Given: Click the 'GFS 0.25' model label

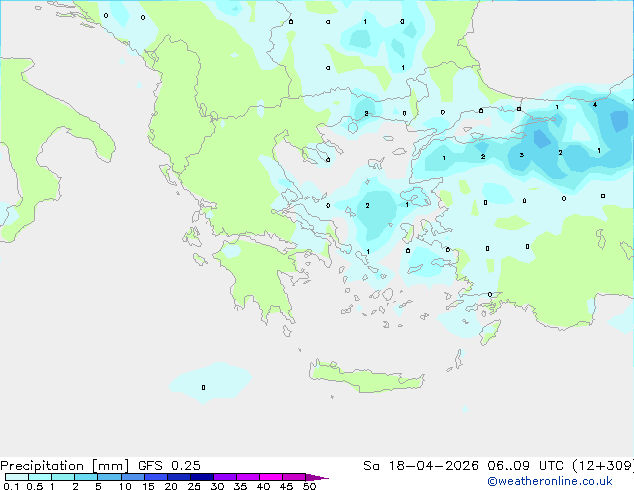Looking at the screenshot, I should pos(169,466).
